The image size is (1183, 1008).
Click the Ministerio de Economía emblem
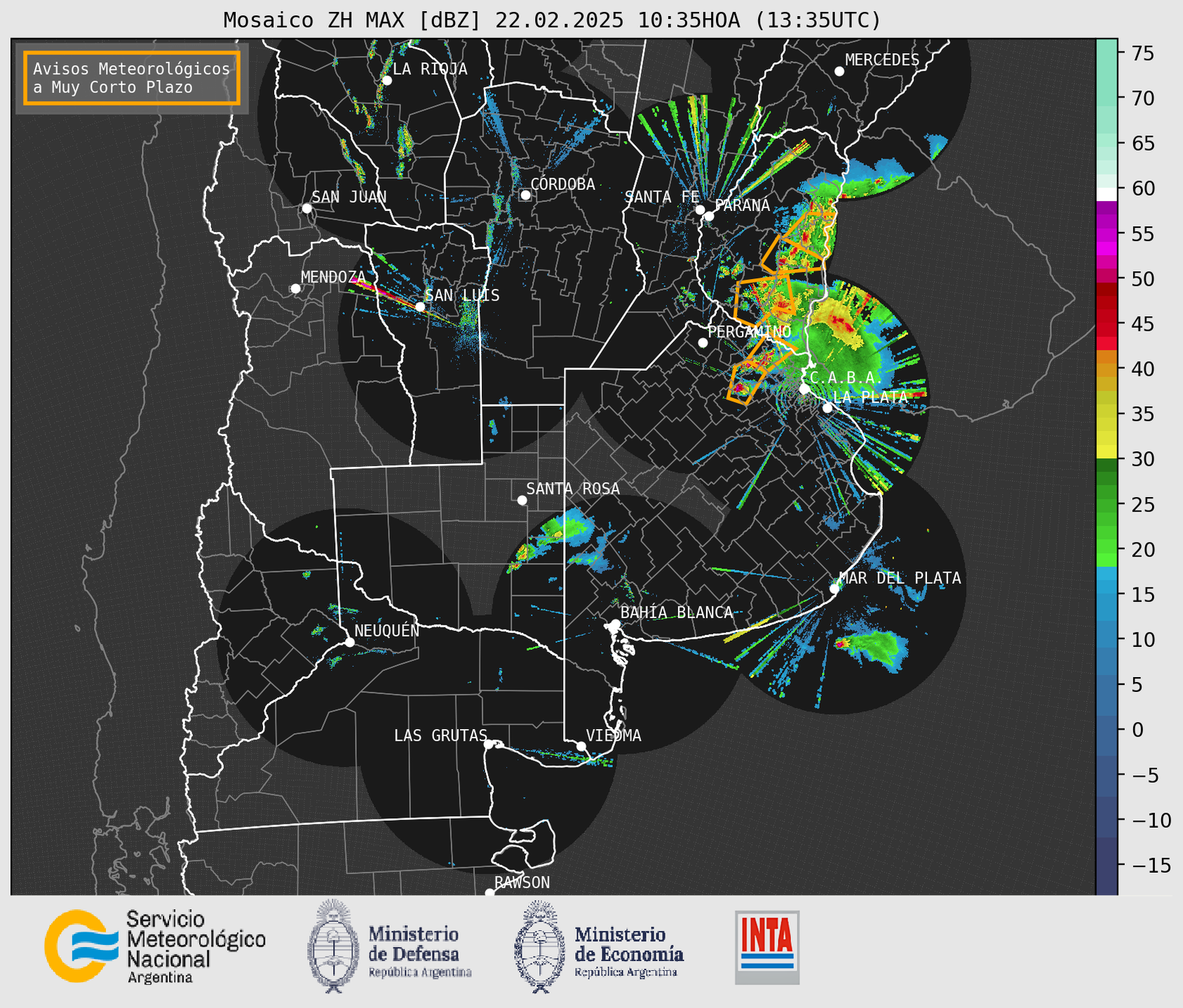tap(540, 946)
